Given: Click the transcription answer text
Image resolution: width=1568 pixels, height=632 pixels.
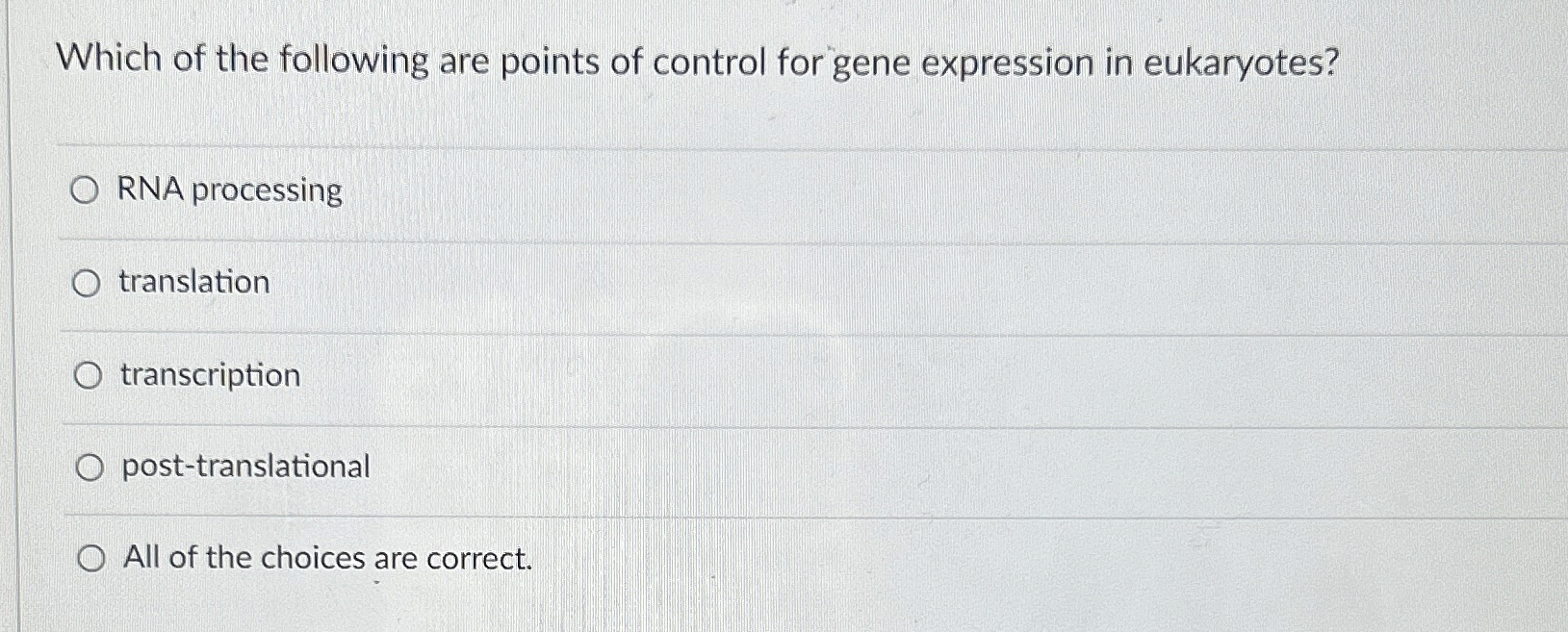Looking at the screenshot, I should [x=207, y=375].
